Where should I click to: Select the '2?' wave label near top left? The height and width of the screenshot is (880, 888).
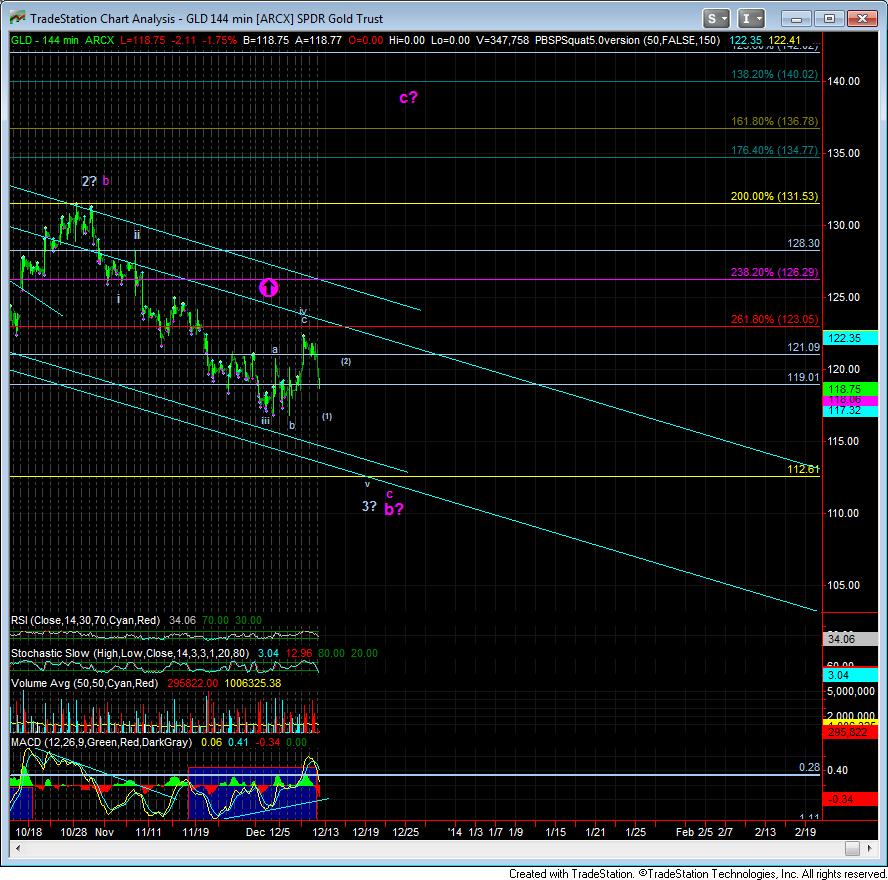[89, 181]
